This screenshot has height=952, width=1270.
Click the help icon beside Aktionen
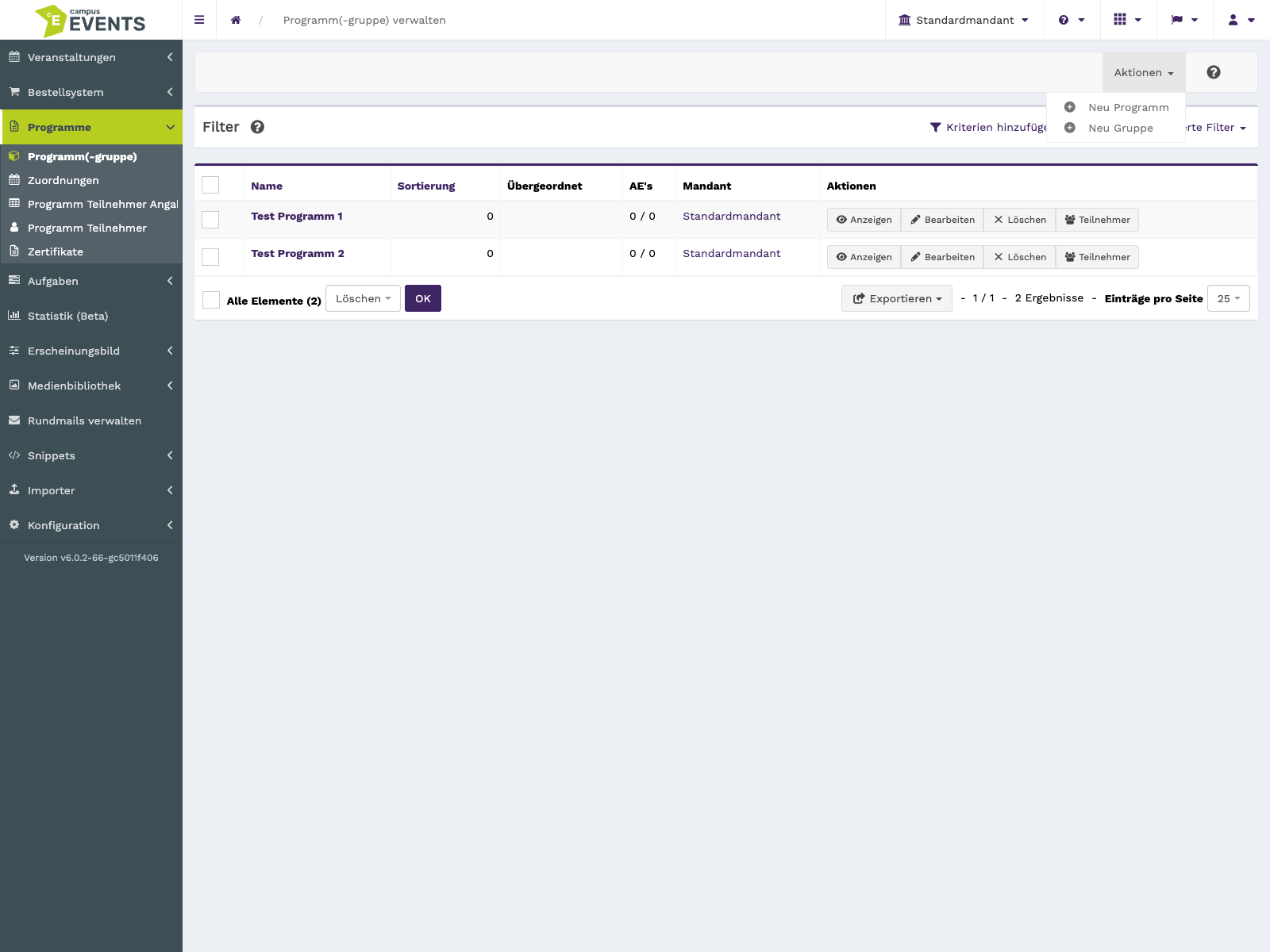pos(1214,72)
